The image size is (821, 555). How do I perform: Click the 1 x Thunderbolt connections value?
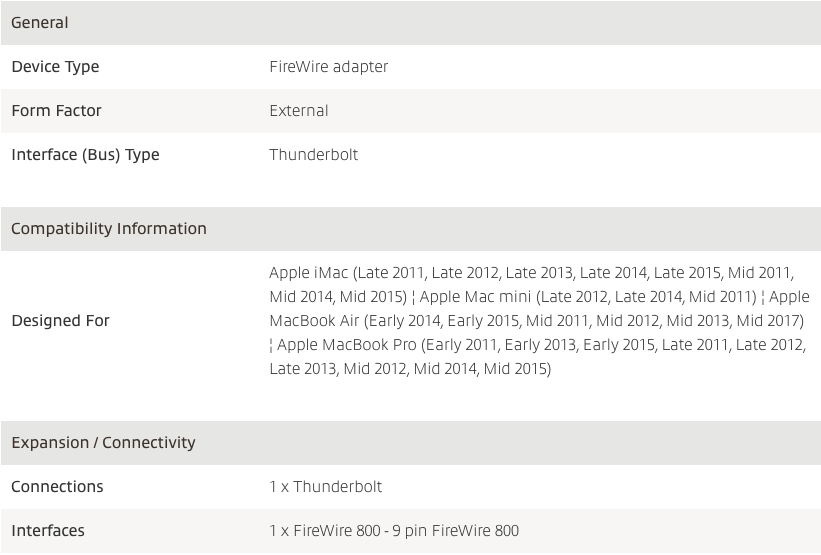coord(325,487)
